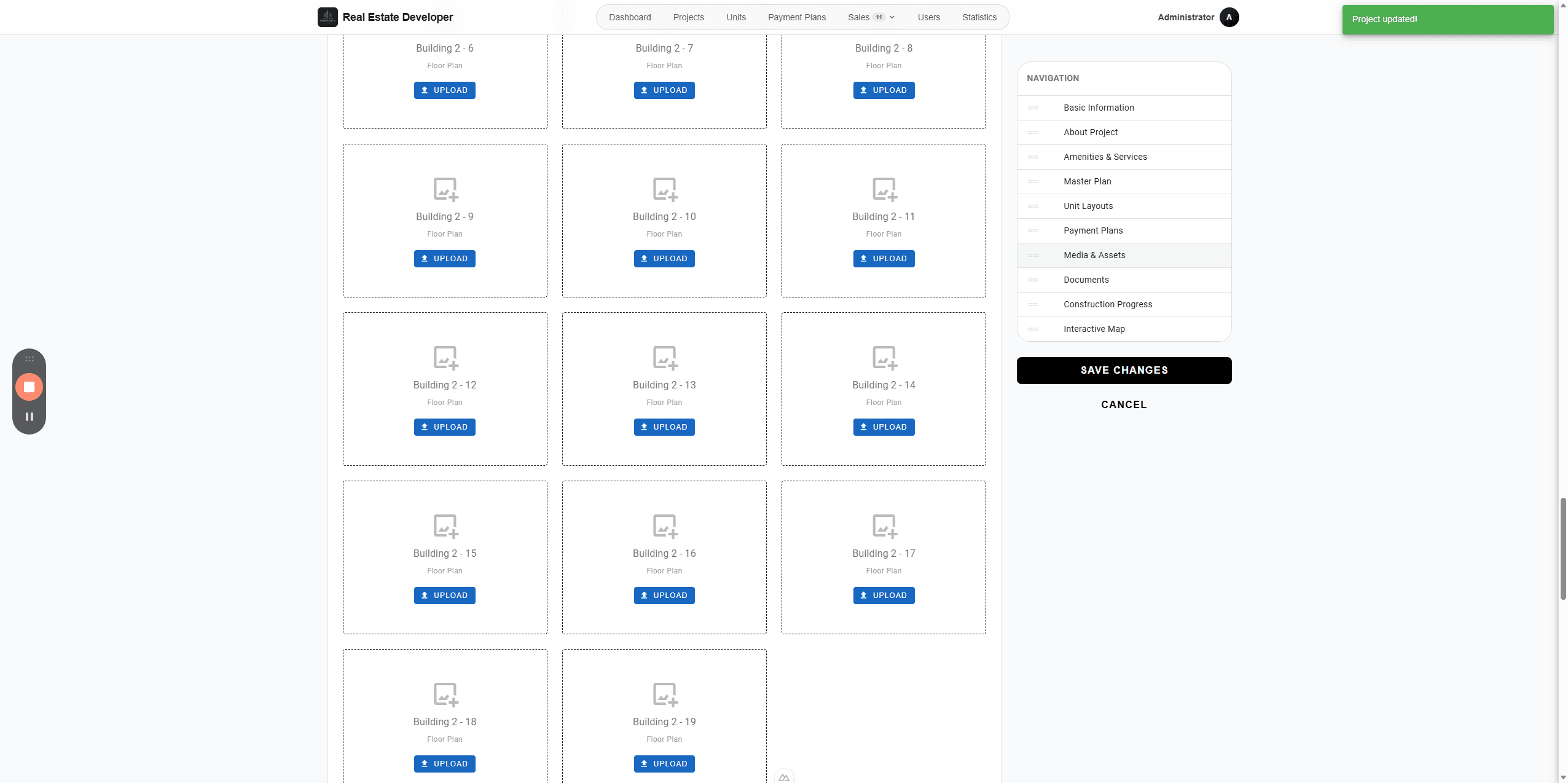Click the Building 2 - 16 image placeholder icon
Image resolution: width=1568 pixels, height=783 pixels.
click(x=665, y=526)
